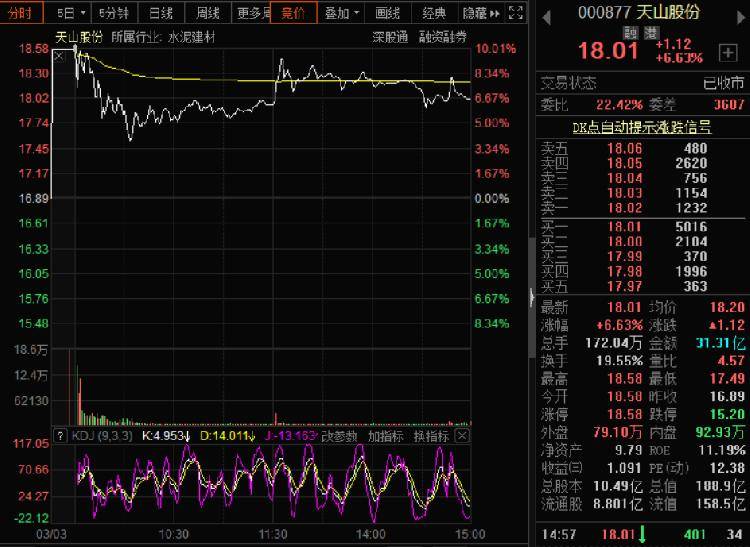Toggle the 竞价 auction view

[293, 13]
